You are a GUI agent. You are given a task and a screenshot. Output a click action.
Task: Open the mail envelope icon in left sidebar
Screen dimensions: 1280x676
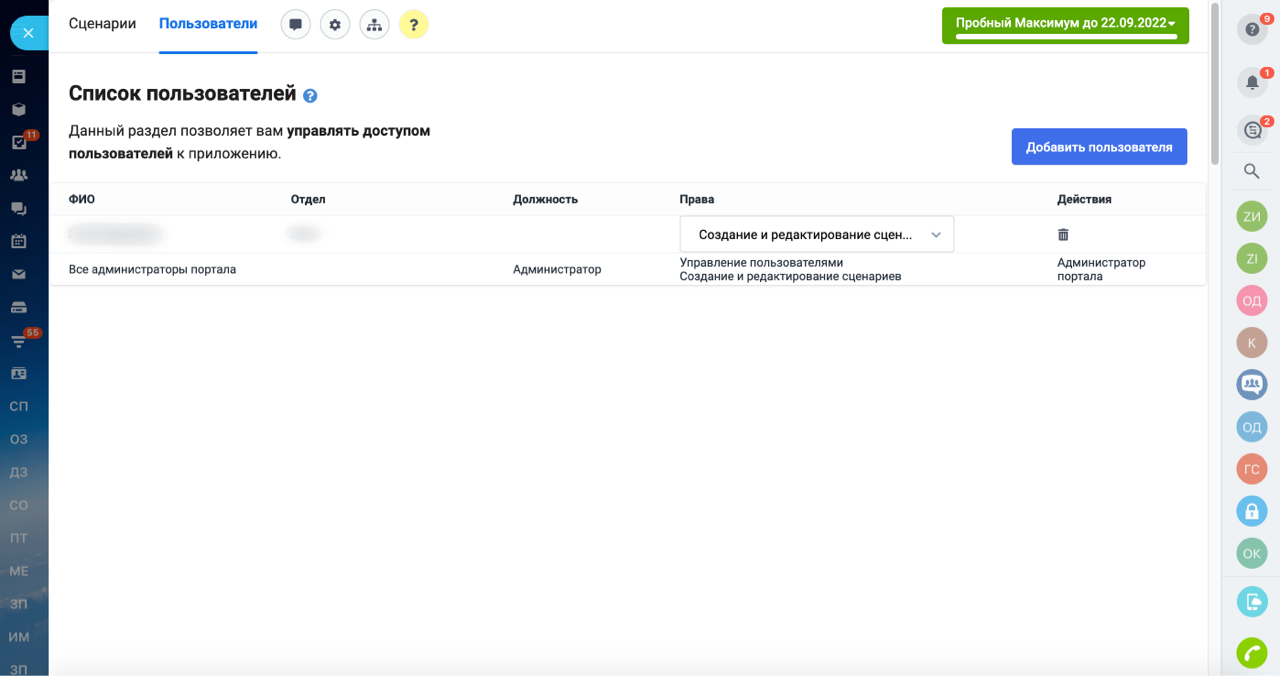coord(18,274)
